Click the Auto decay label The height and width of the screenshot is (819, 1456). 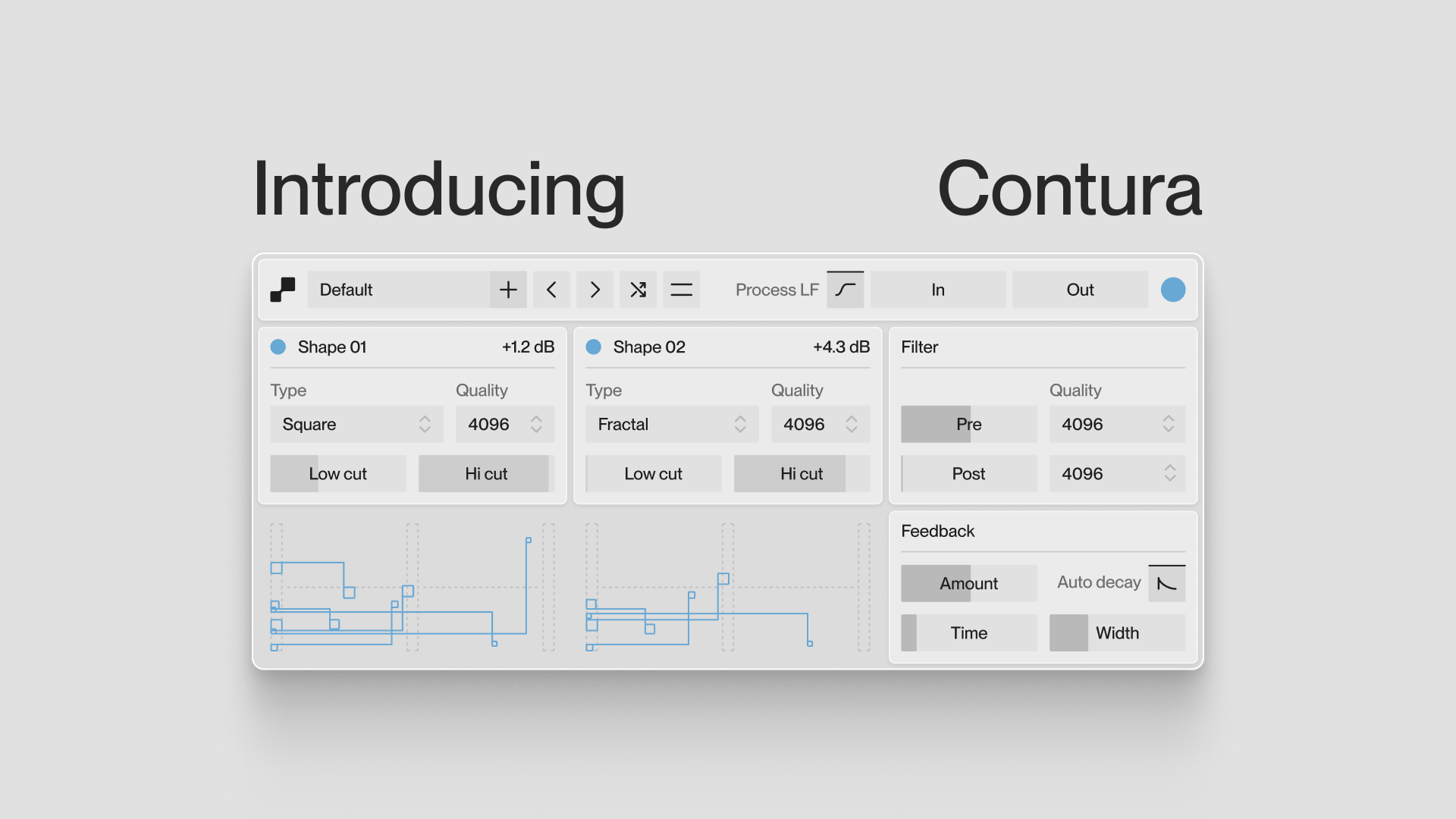click(1099, 582)
